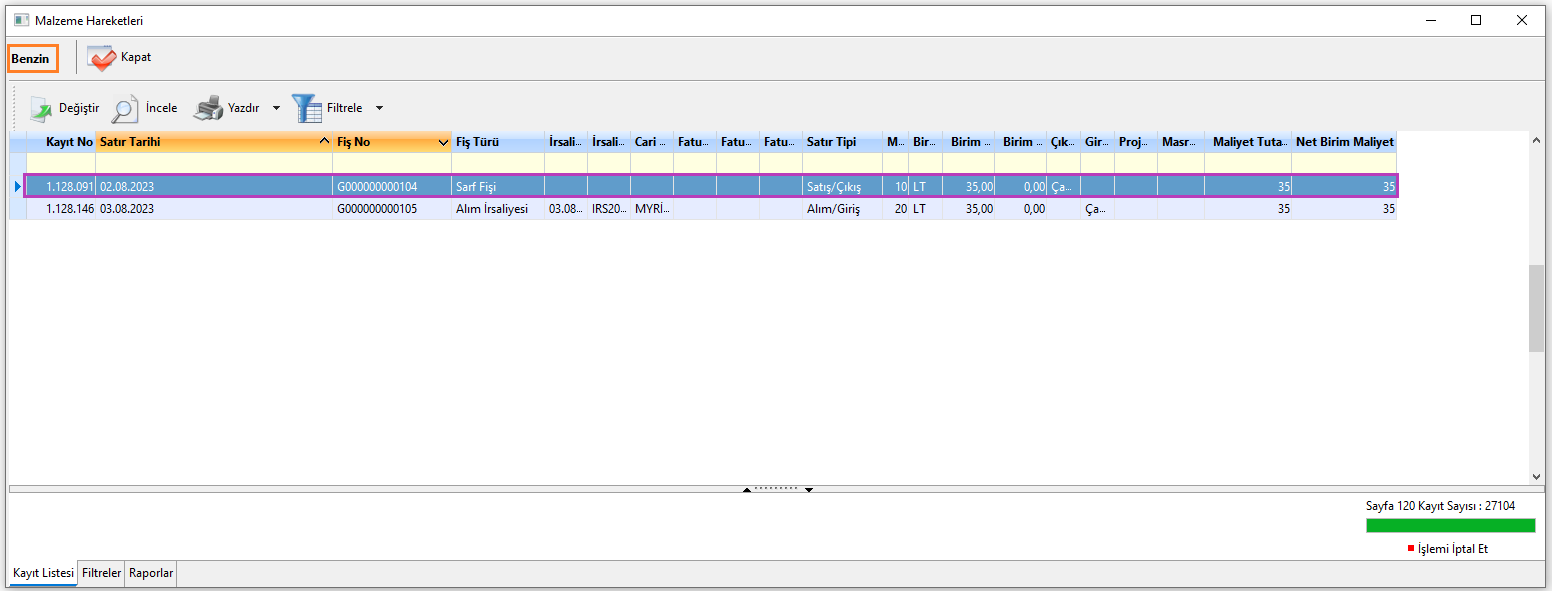Click the red İşlemi İptal Et icon
Image resolution: width=1552 pixels, height=591 pixels.
(x=1411, y=549)
